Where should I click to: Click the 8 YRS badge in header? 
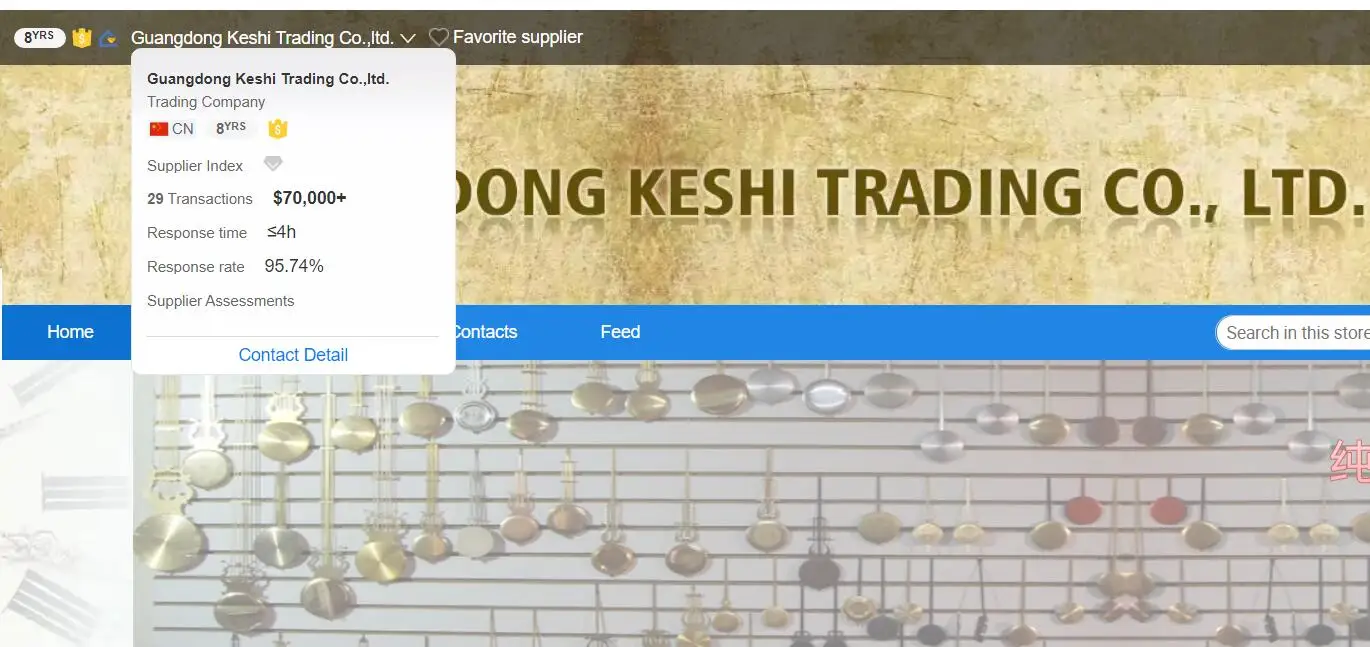pos(40,37)
